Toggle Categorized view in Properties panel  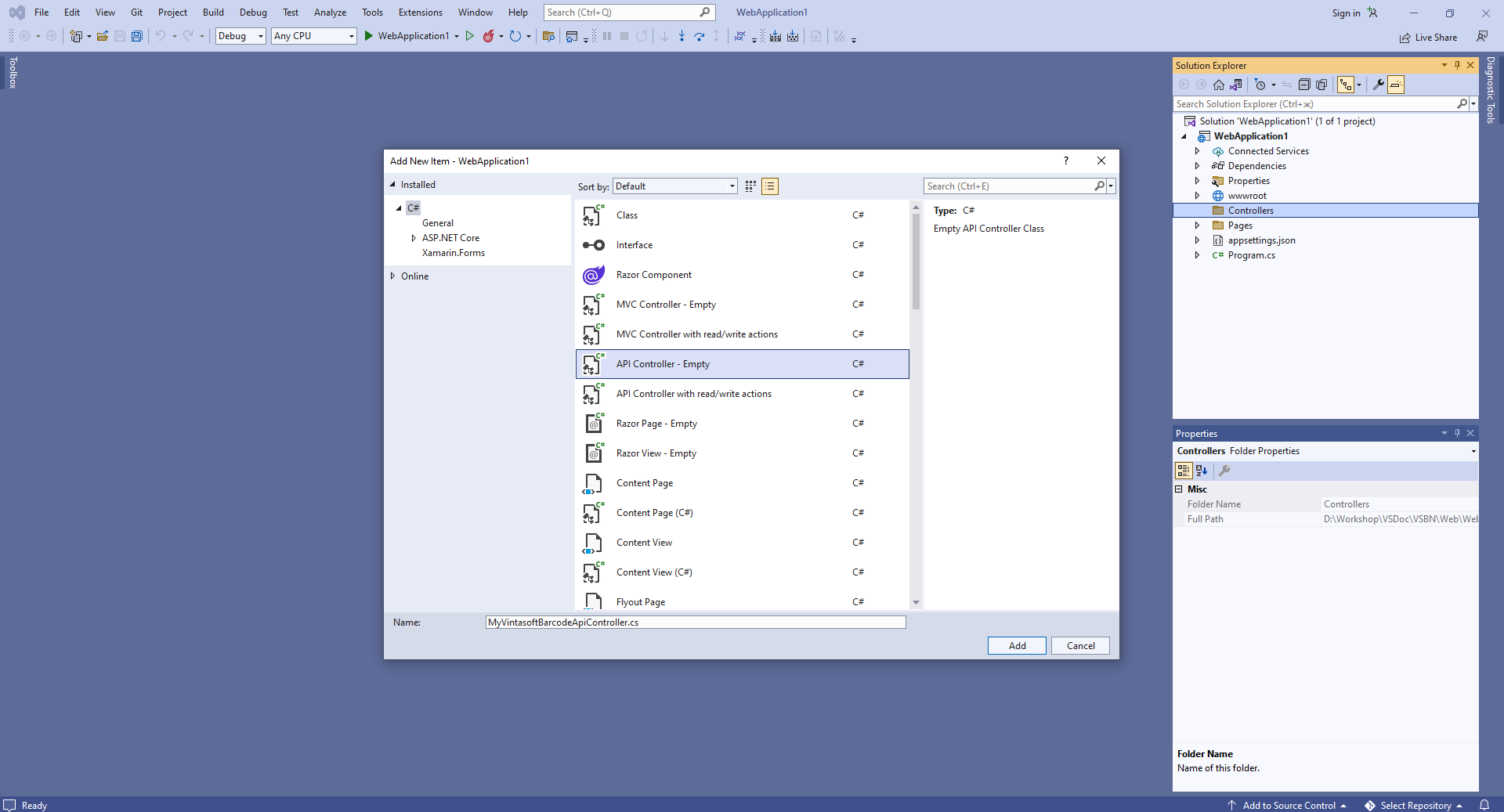tap(1184, 471)
